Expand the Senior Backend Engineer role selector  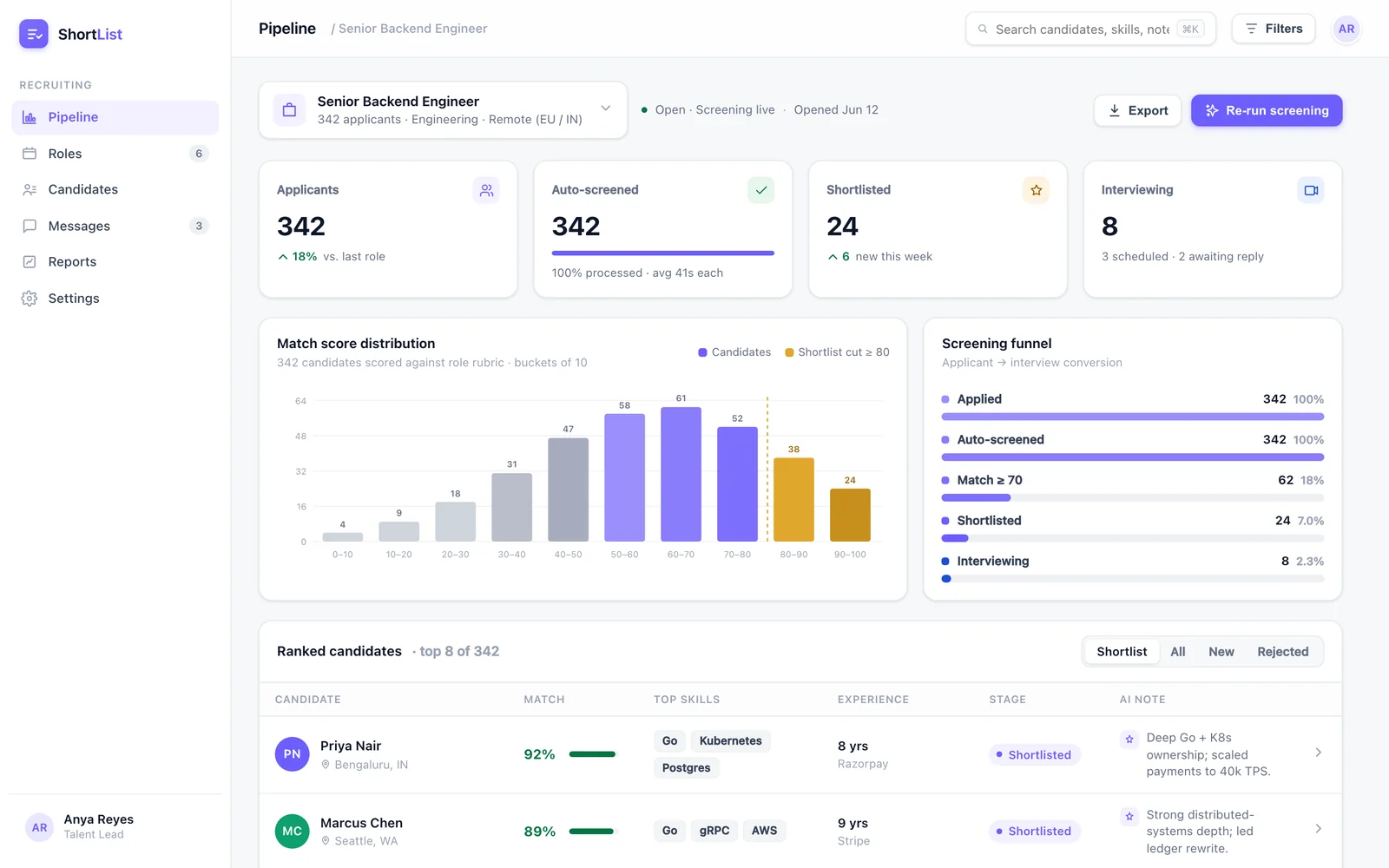click(x=443, y=110)
